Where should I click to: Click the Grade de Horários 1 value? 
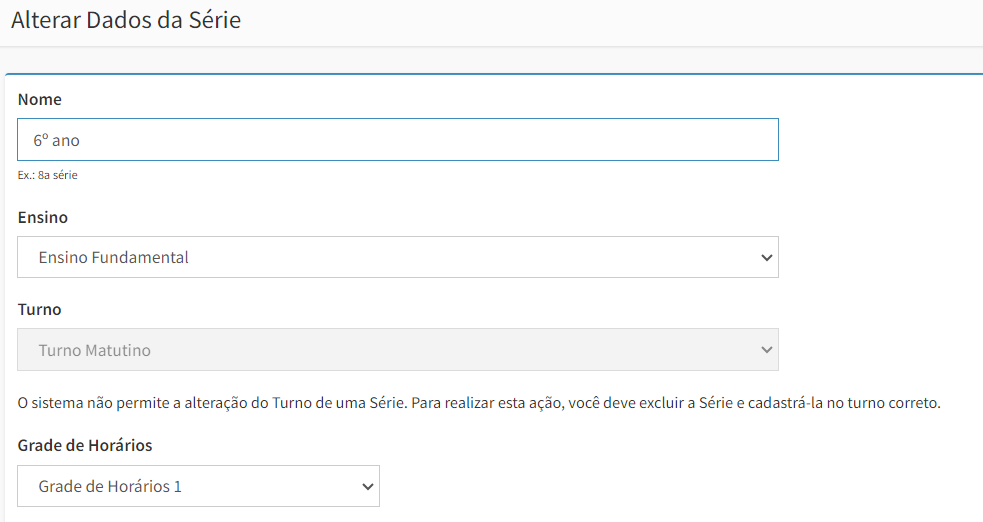[x=110, y=486]
